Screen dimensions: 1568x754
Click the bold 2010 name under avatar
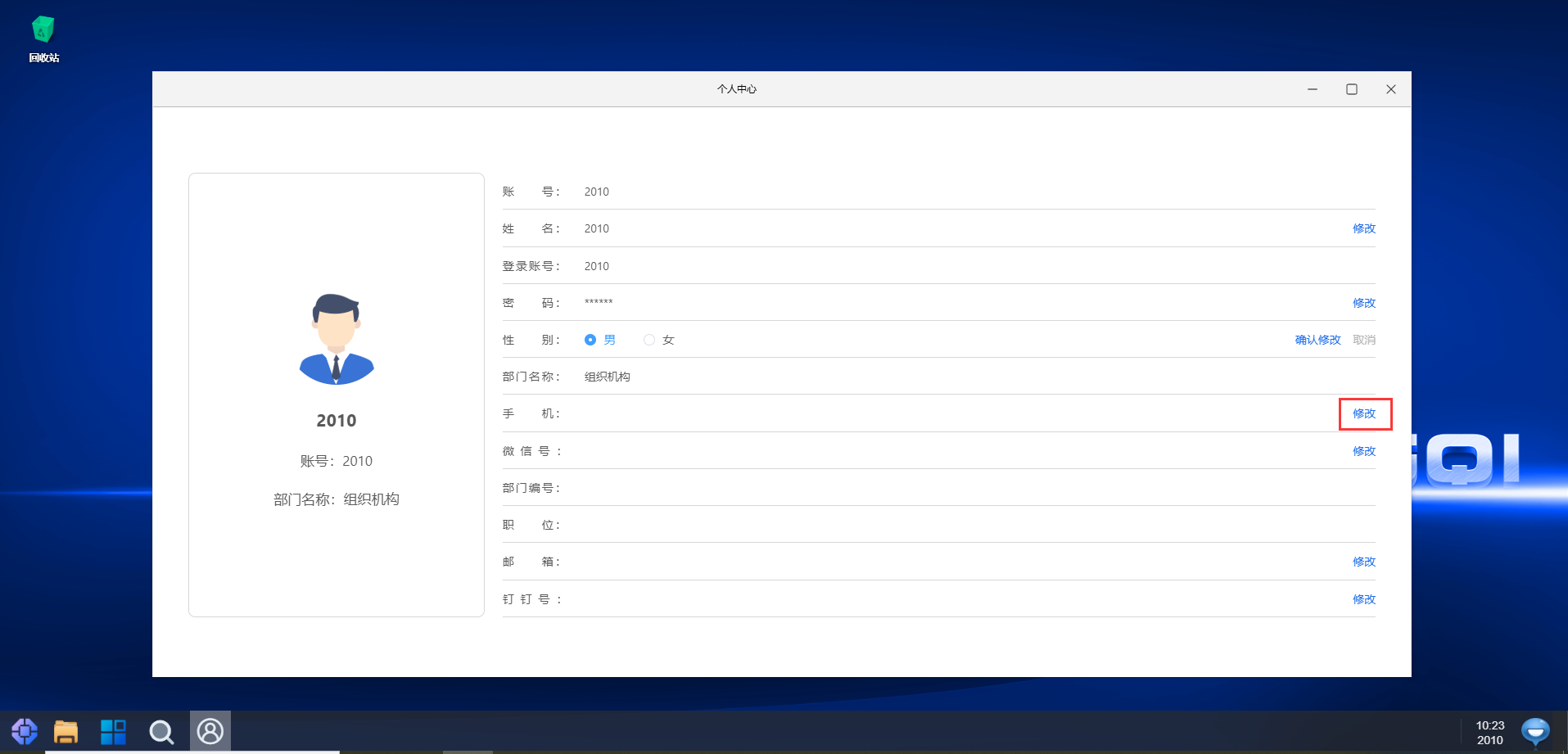click(x=337, y=420)
